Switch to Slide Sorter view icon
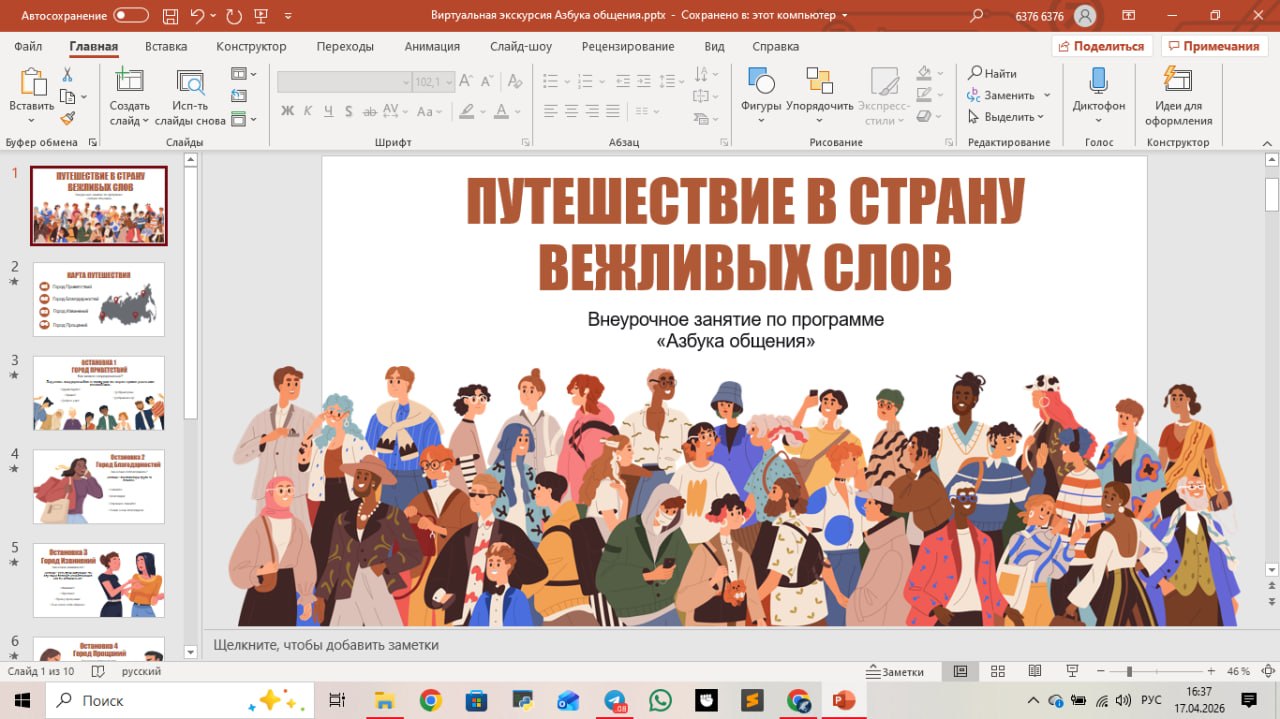Viewport: 1280px width, 719px height. (997, 672)
